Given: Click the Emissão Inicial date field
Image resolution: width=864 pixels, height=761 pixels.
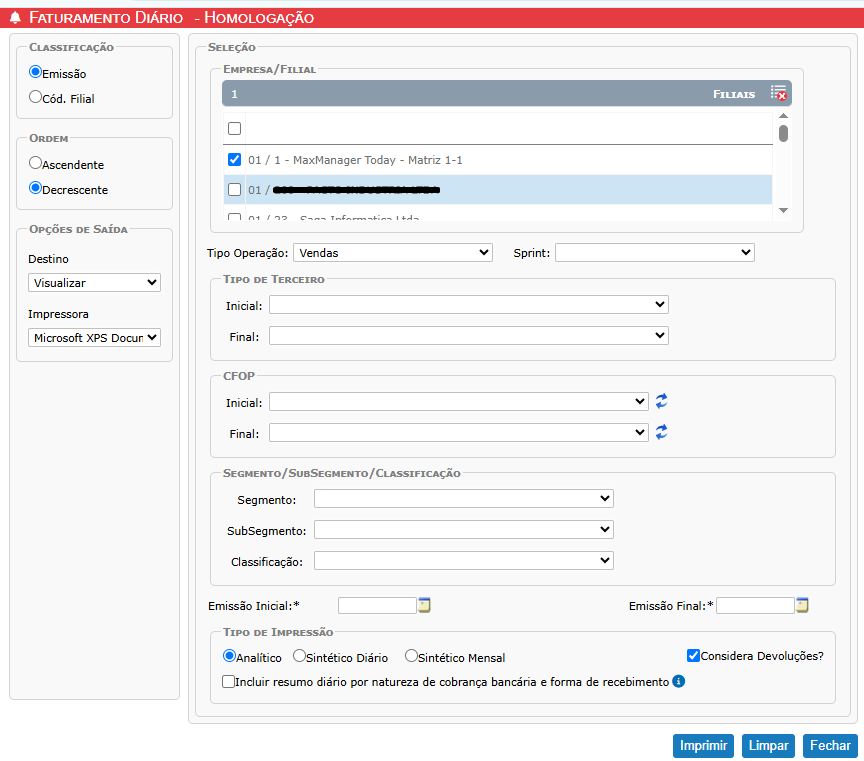Looking at the screenshot, I should 376,605.
